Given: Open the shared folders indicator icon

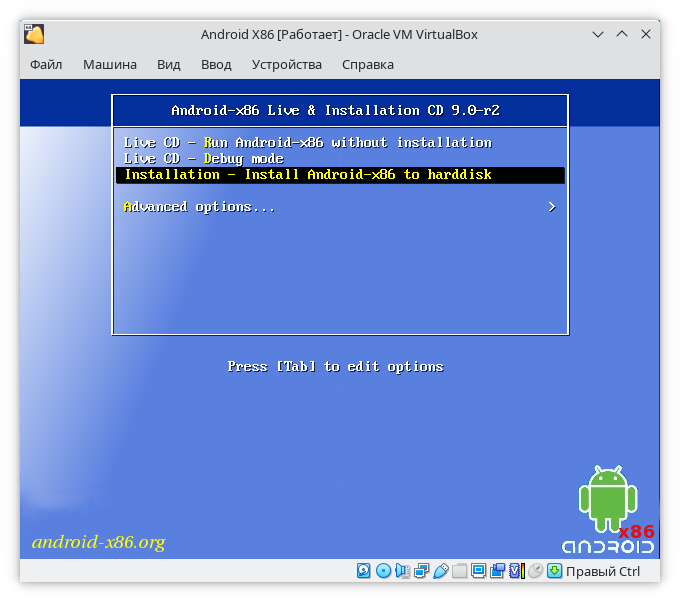Looking at the screenshot, I should pos(460,571).
